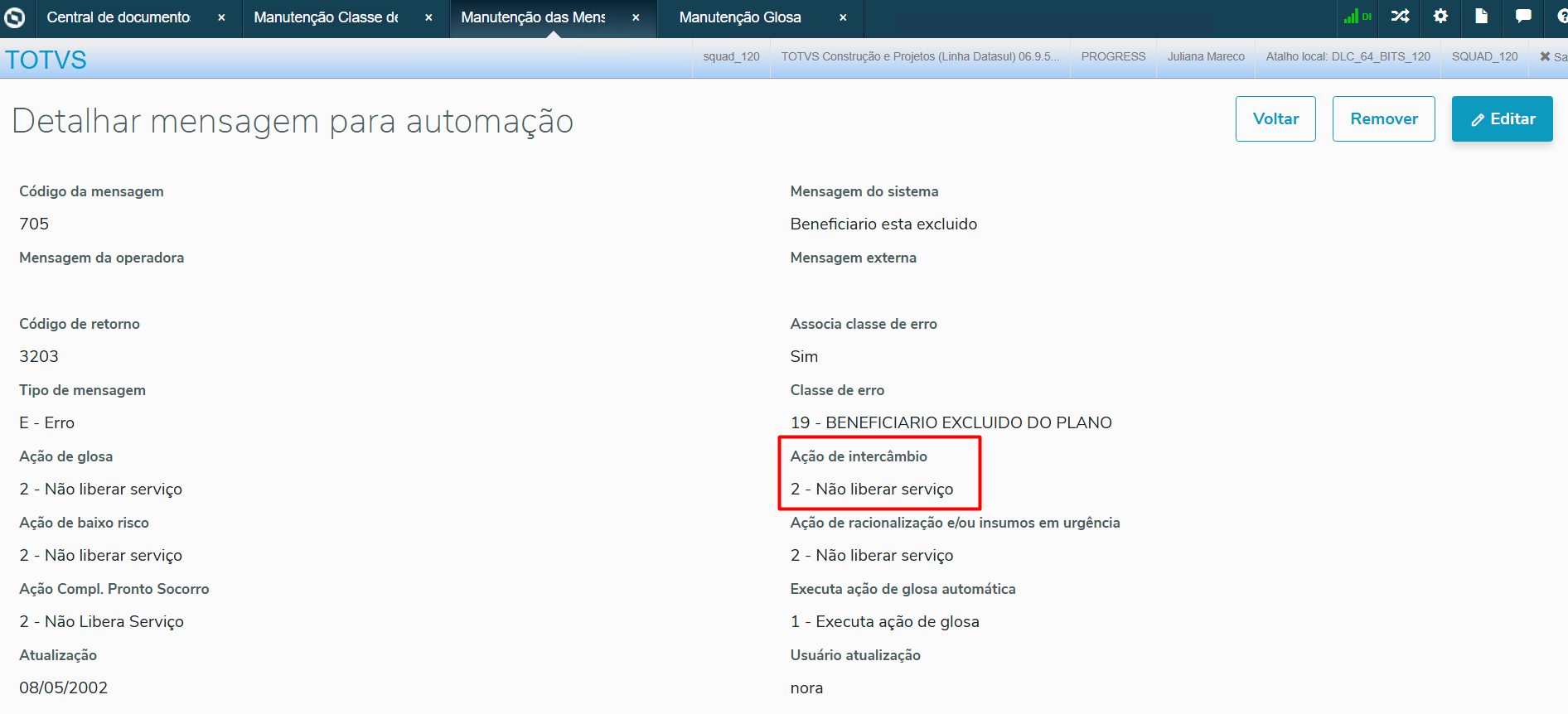This screenshot has height=714, width=1568.
Task: Click the X Sair exit button
Action: [1553, 56]
